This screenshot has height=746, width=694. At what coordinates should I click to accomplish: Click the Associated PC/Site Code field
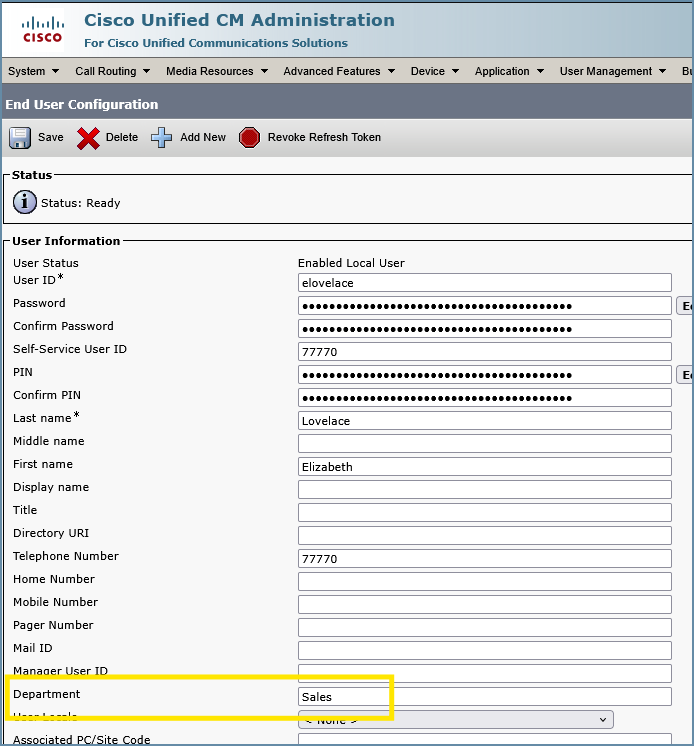pyautogui.click(x=485, y=739)
